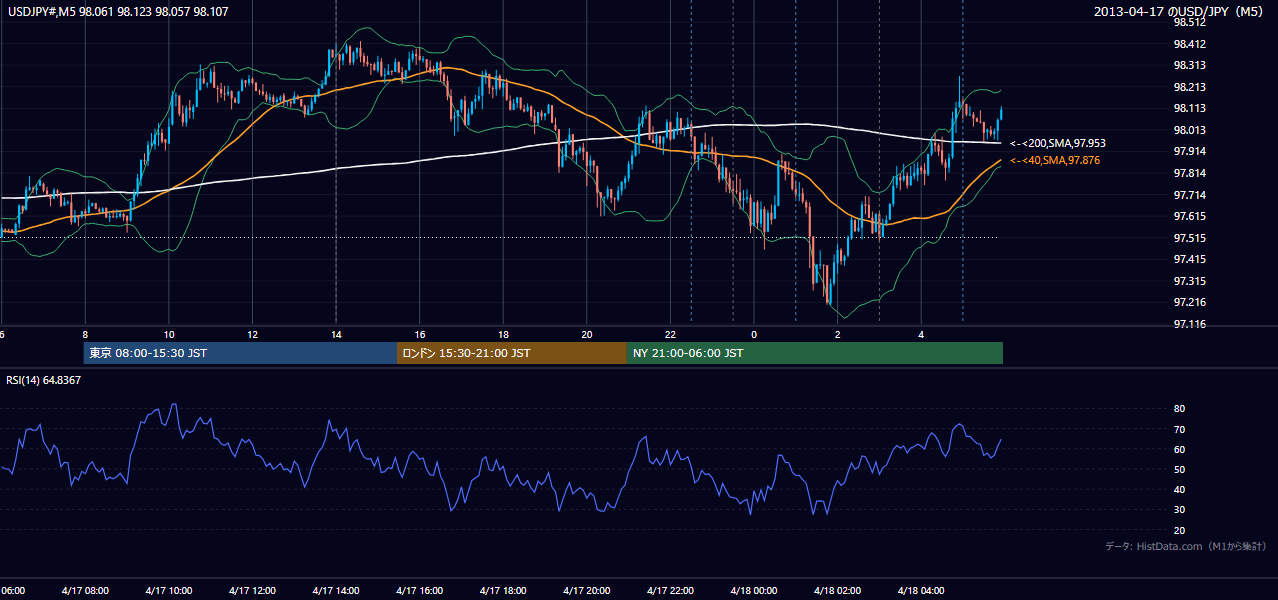Click price axis value 97.914

[x=1190, y=151]
